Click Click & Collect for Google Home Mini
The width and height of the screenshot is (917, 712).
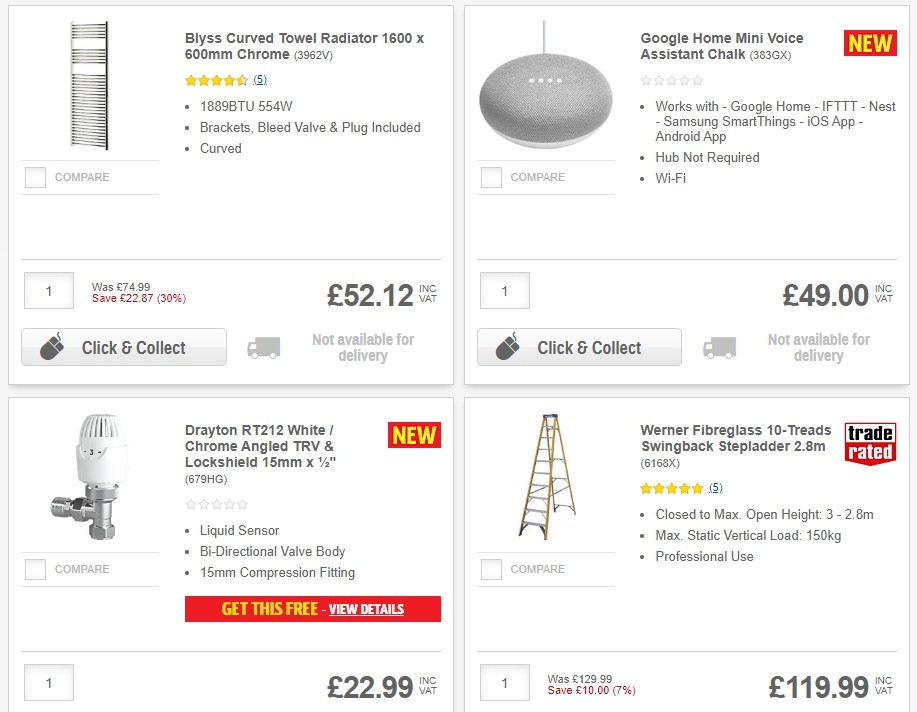(x=579, y=347)
